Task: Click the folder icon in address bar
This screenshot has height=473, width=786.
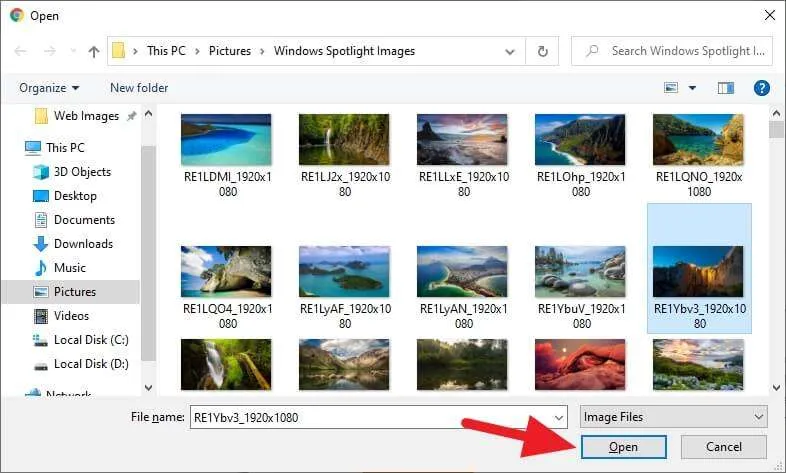Action: pos(118,51)
